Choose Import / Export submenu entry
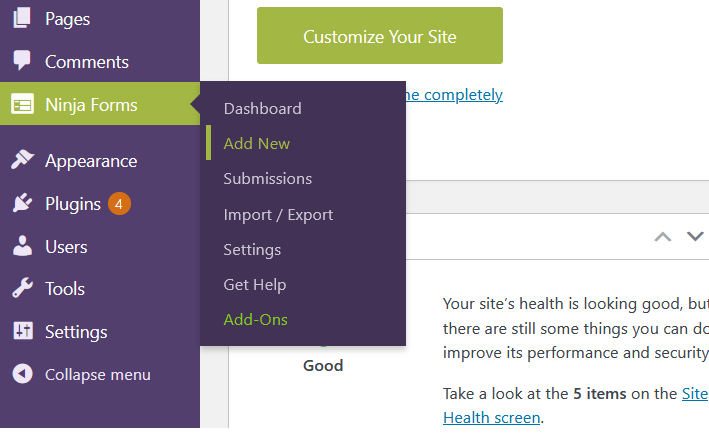709x438 pixels. [278, 215]
